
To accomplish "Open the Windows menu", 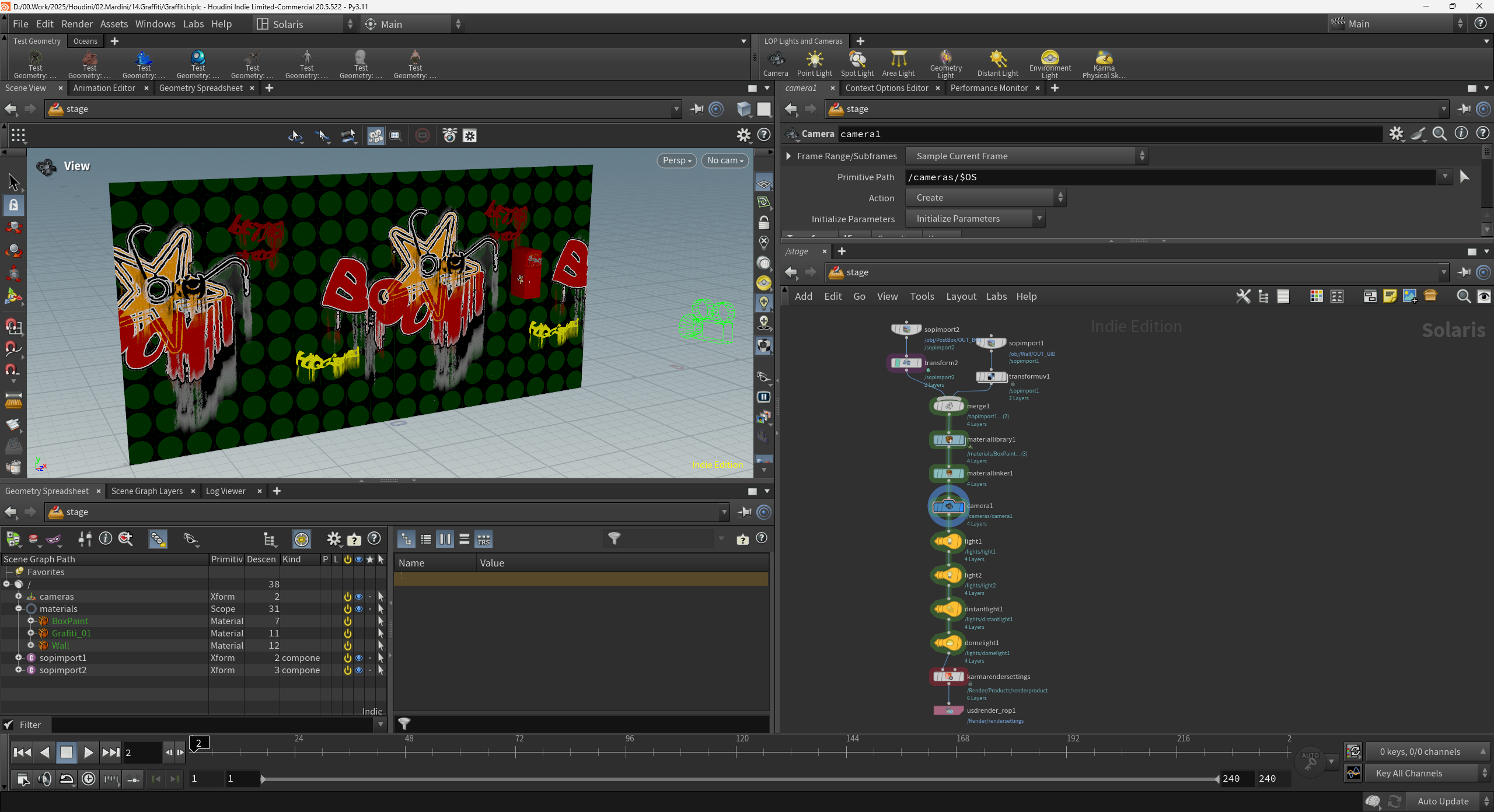I will (x=155, y=24).
